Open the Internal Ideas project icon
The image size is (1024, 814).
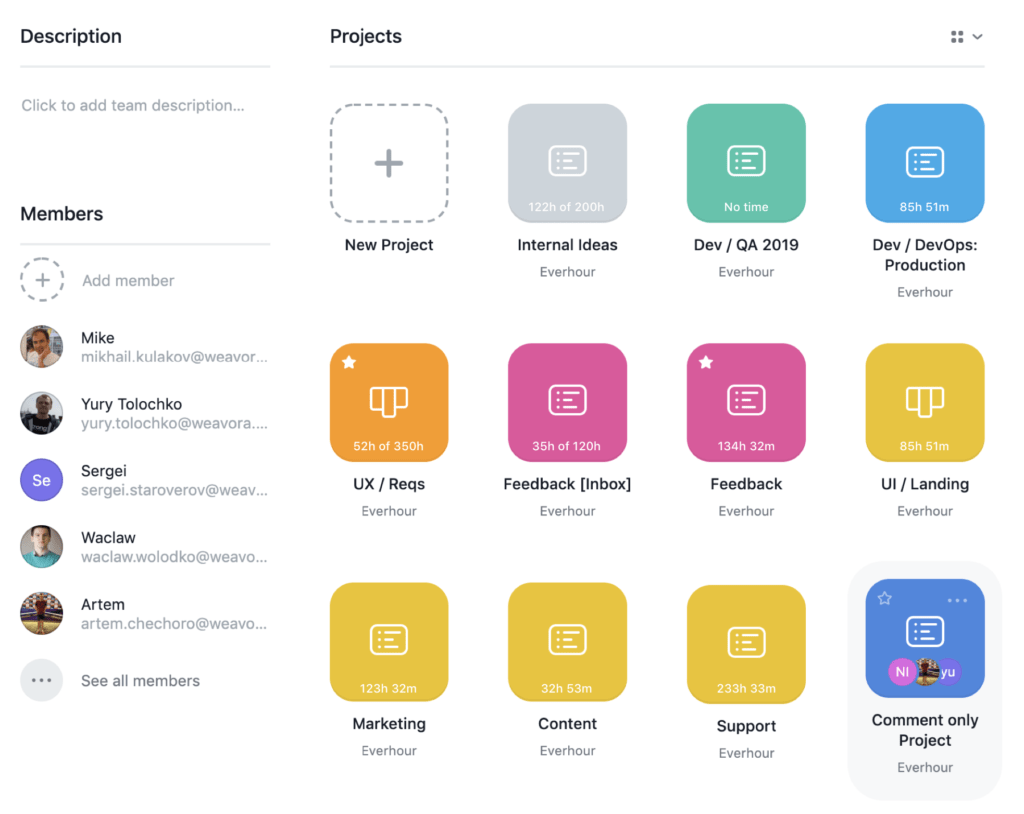(x=567, y=162)
